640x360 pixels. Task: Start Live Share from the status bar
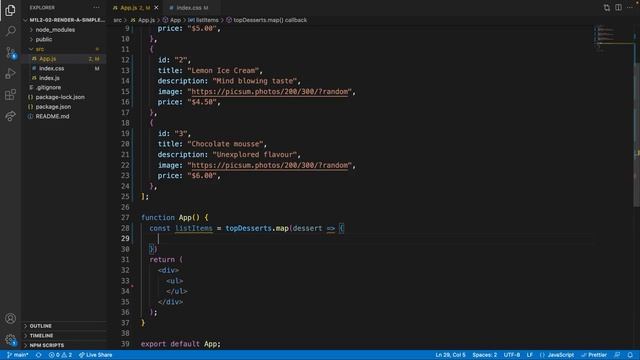96,355
